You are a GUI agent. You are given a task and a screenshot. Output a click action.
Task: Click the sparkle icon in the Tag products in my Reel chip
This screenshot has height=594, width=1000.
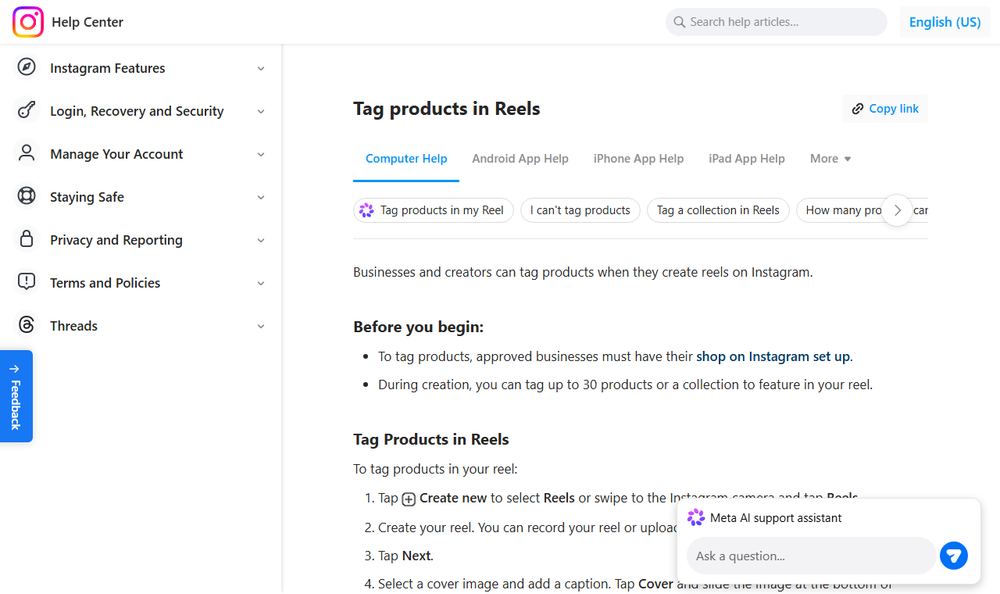(366, 210)
